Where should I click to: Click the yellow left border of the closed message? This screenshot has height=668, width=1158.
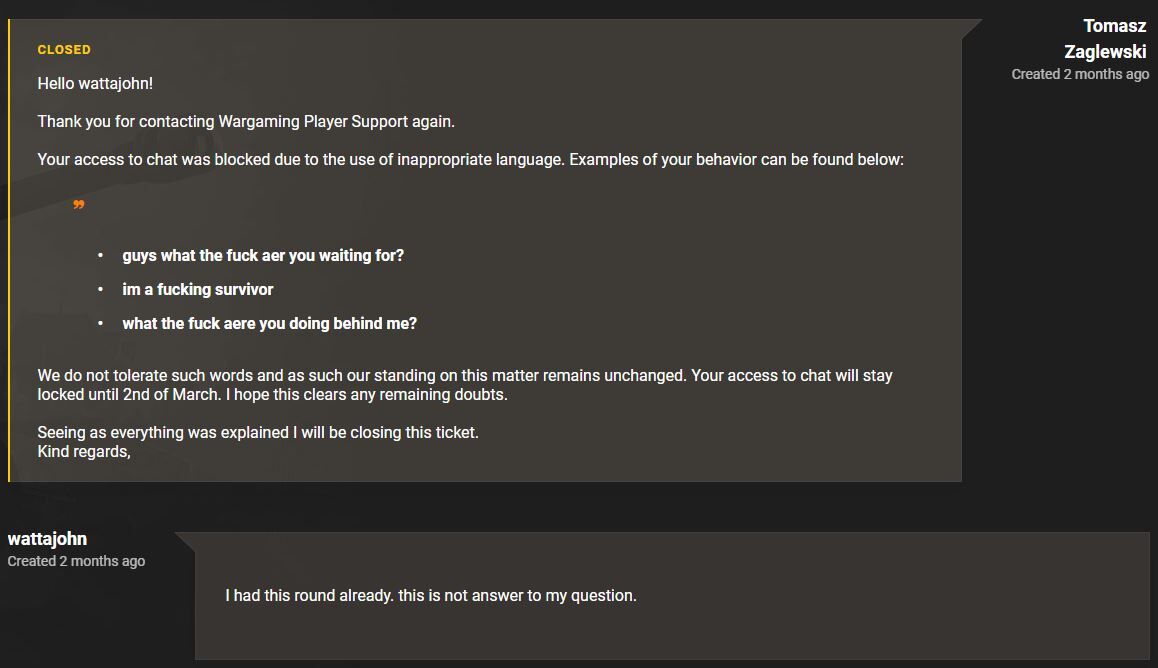click(x=9, y=250)
